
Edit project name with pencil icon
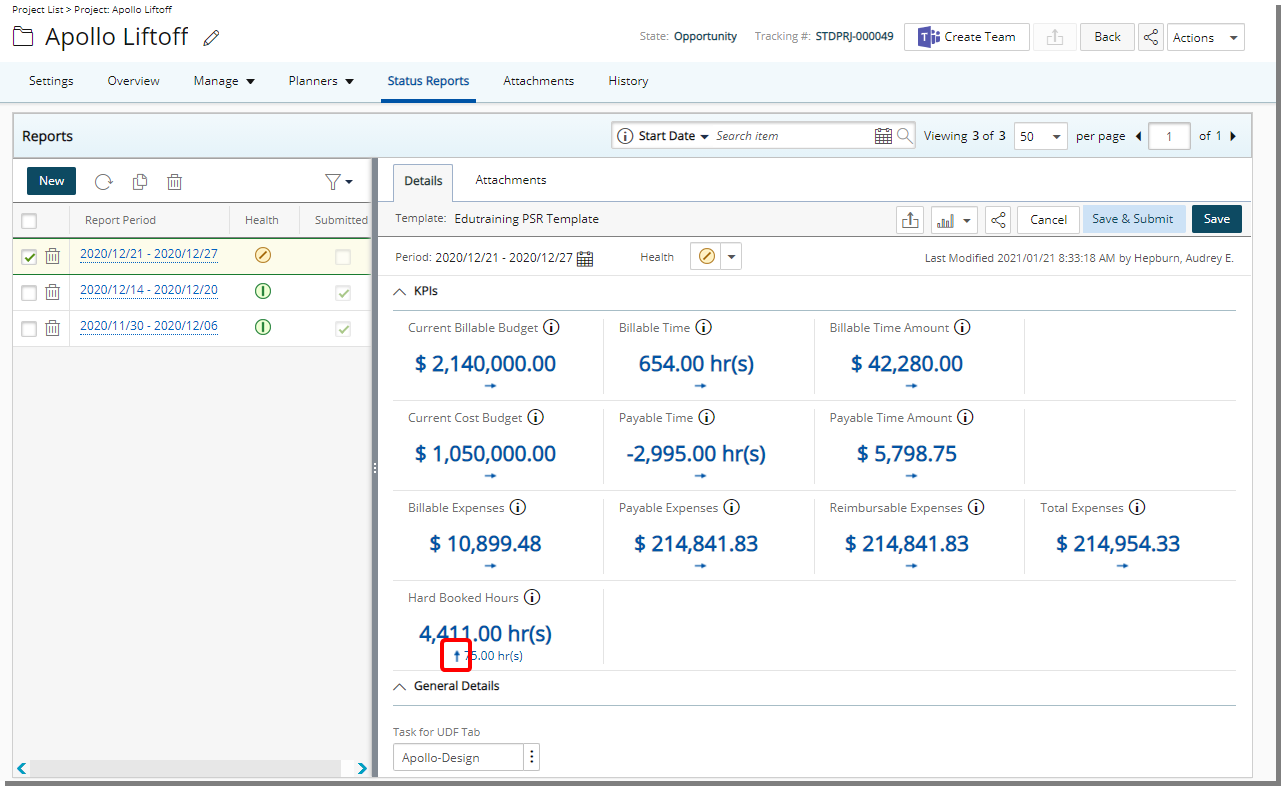(211, 38)
